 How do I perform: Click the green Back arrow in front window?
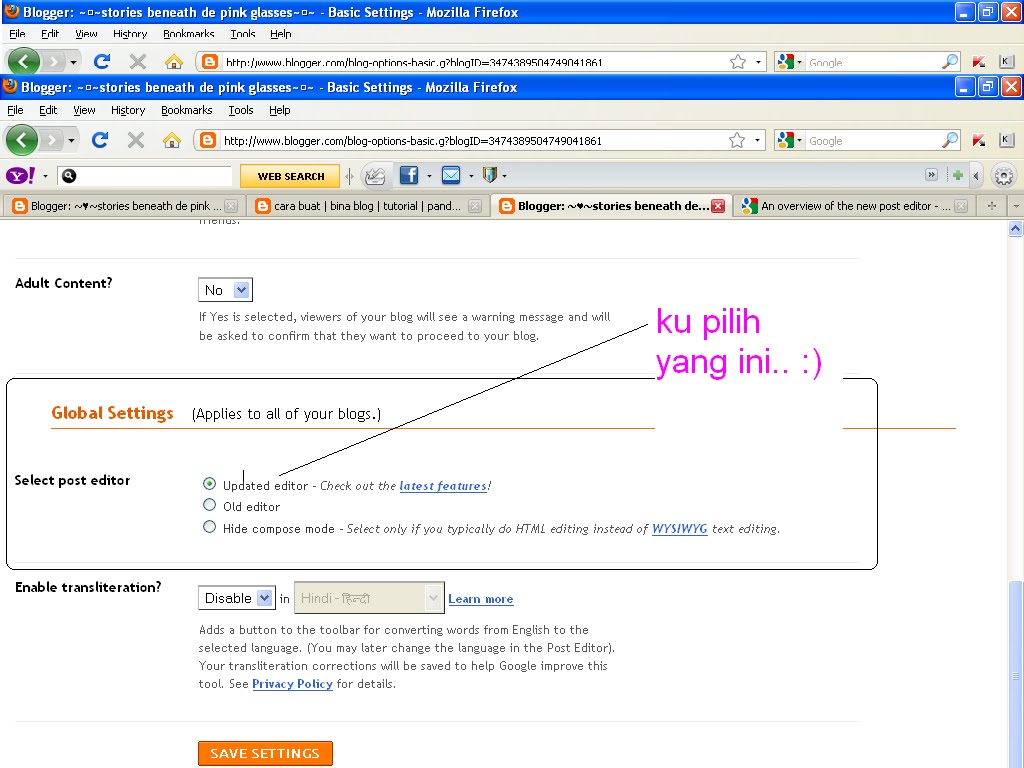22,140
